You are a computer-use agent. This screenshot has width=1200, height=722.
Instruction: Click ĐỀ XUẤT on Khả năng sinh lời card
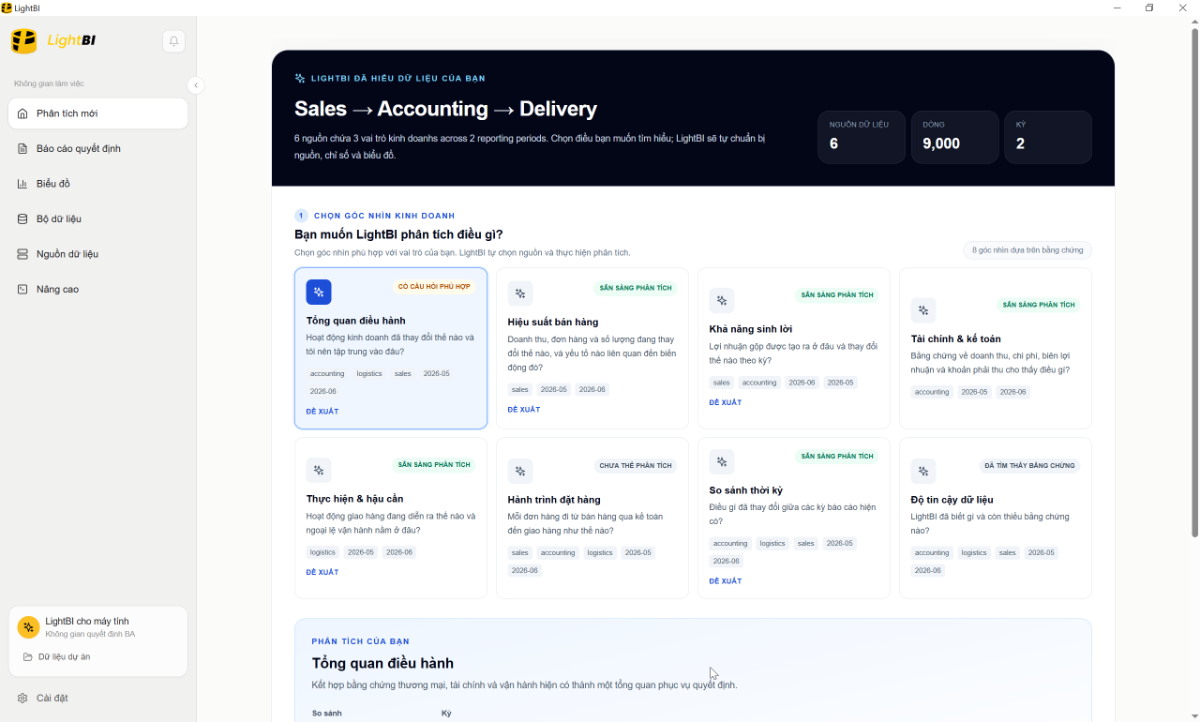tap(725, 402)
